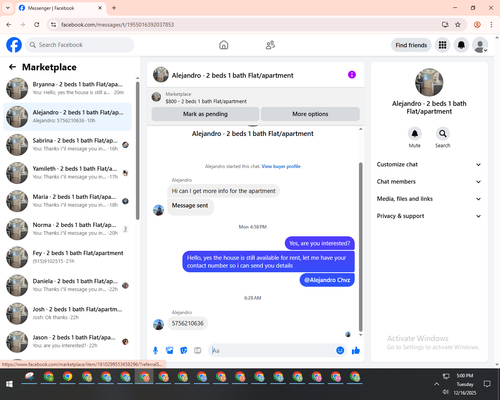Click Alejandro's avatar beside 5756210636
This screenshot has width=500, height=400.
[158, 324]
